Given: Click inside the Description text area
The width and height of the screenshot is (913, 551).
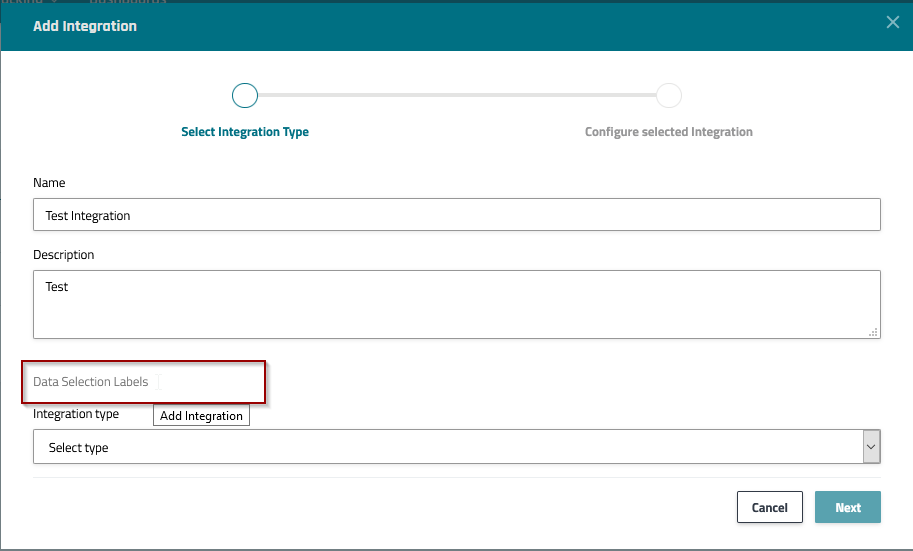Looking at the screenshot, I should 457,310.
